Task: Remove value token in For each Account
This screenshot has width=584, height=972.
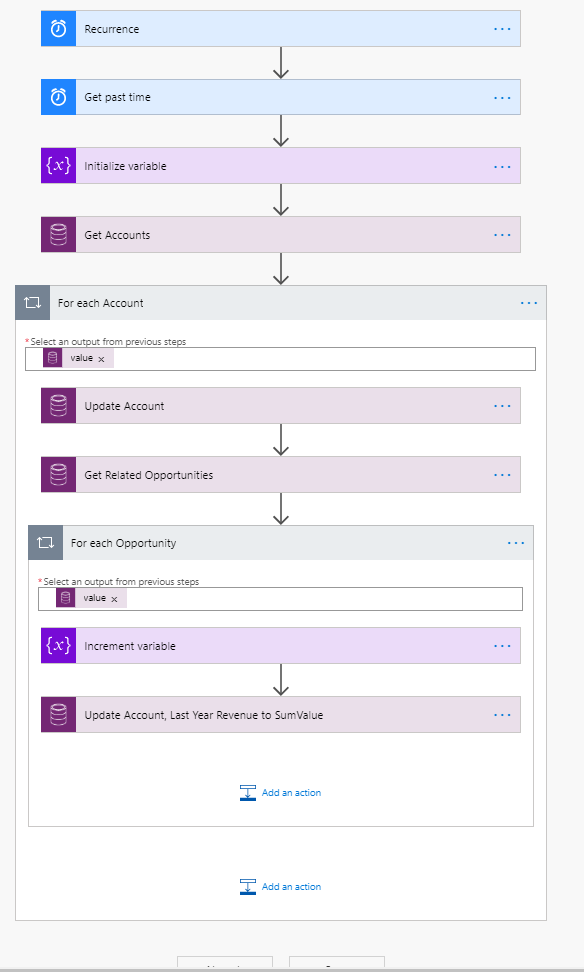Action: (x=102, y=359)
